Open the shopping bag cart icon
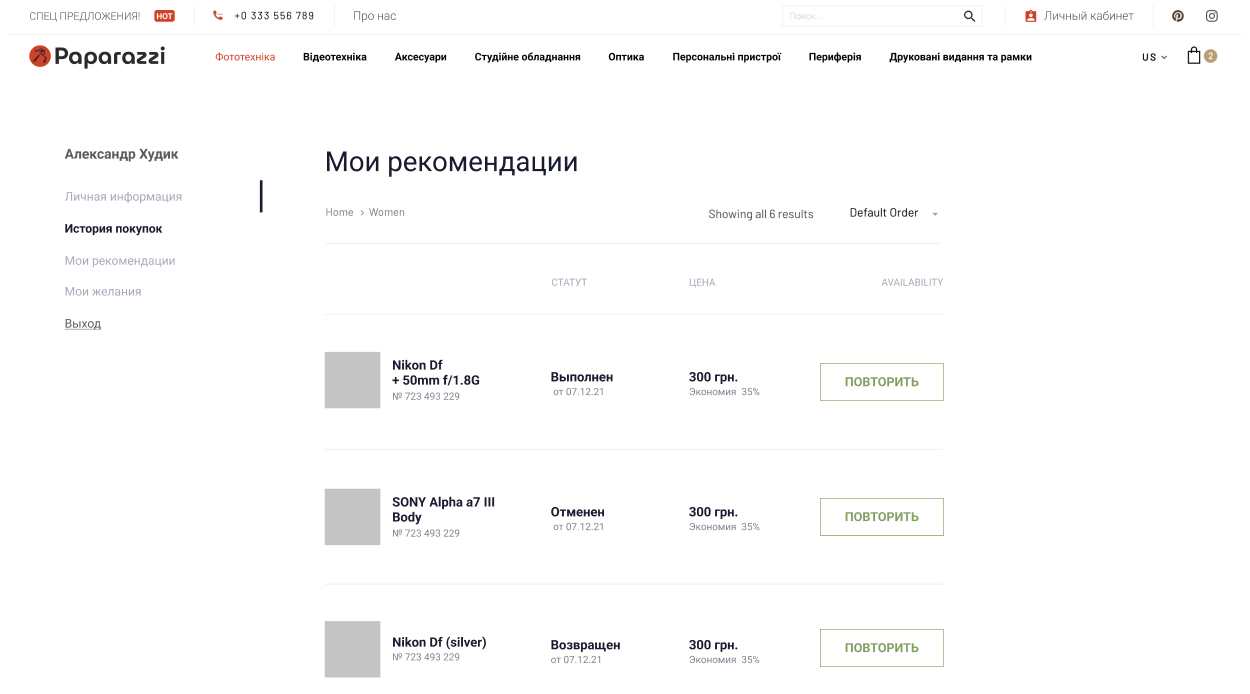1250x694 pixels. [x=1194, y=56]
